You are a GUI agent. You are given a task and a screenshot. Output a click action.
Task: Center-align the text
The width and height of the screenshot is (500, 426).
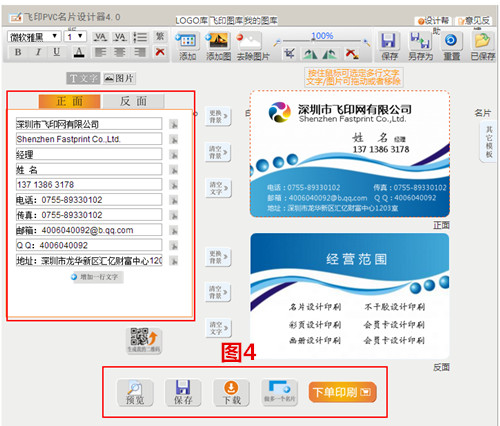(x=119, y=52)
